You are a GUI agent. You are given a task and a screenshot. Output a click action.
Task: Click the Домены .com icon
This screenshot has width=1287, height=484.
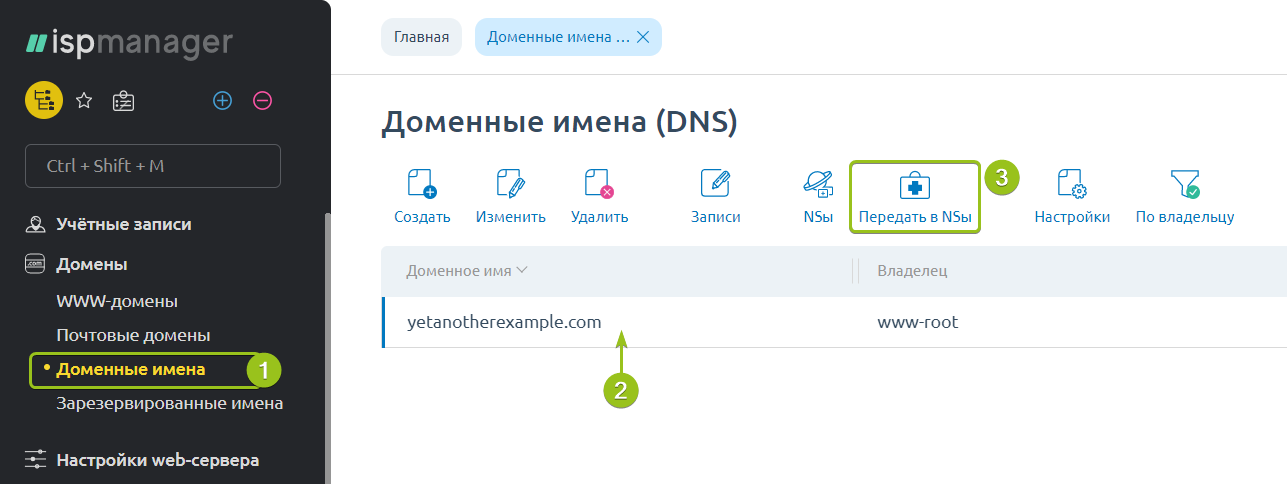(x=36, y=265)
